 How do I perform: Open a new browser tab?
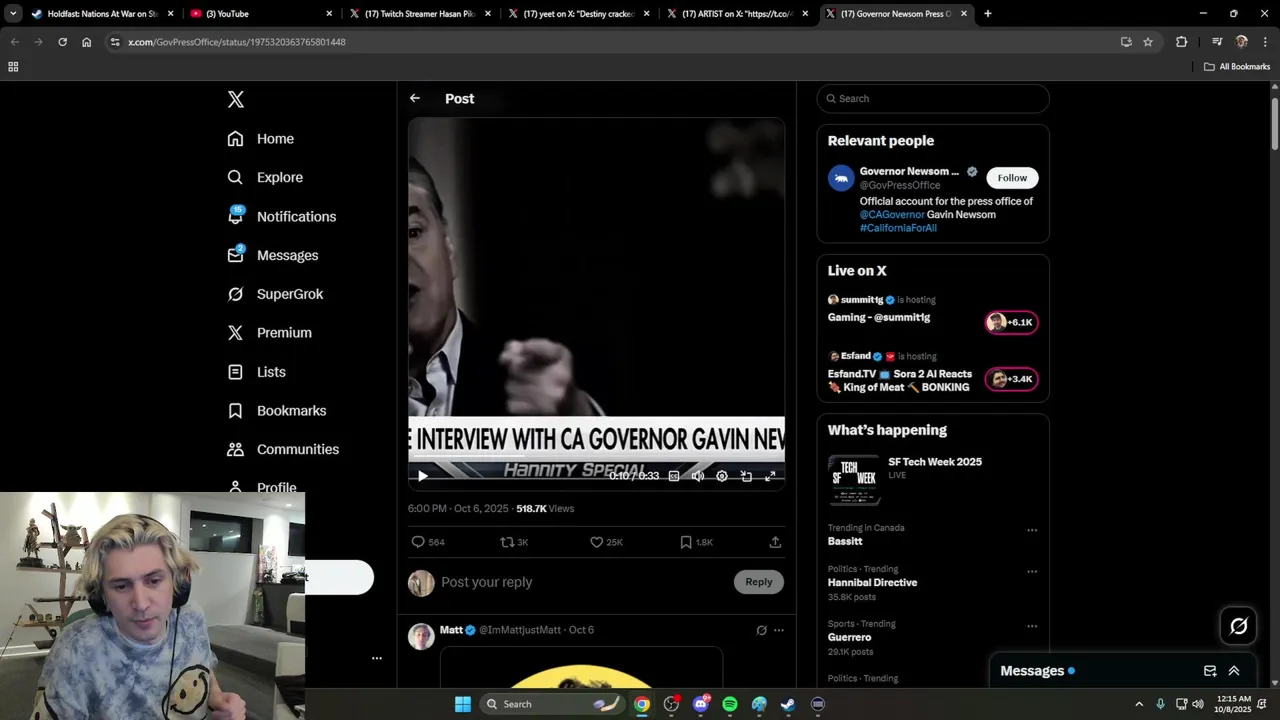[988, 14]
